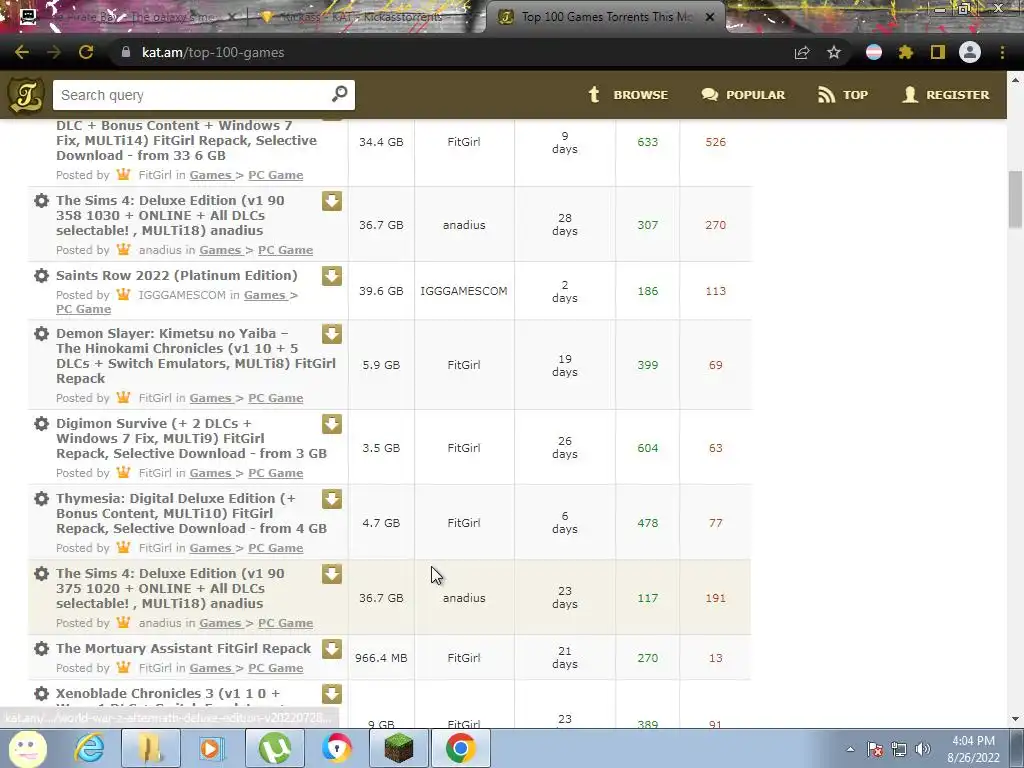This screenshot has height=768, width=1024.
Task: Click gear icon beside Xenoblade Chronicles 3
Action: coord(41,694)
